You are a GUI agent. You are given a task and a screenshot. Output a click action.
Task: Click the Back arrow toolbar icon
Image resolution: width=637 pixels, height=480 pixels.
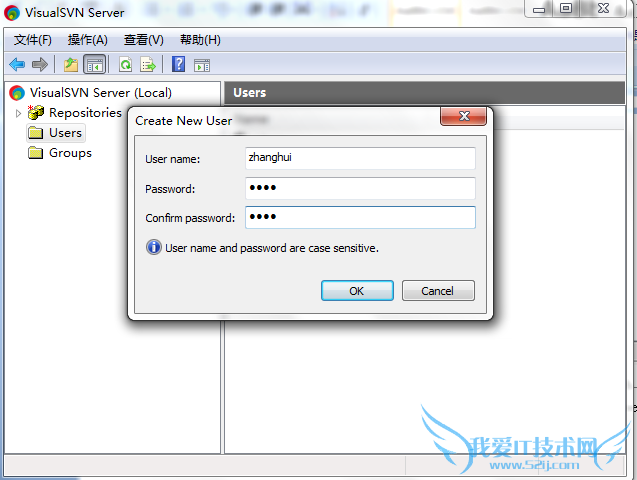pos(17,64)
